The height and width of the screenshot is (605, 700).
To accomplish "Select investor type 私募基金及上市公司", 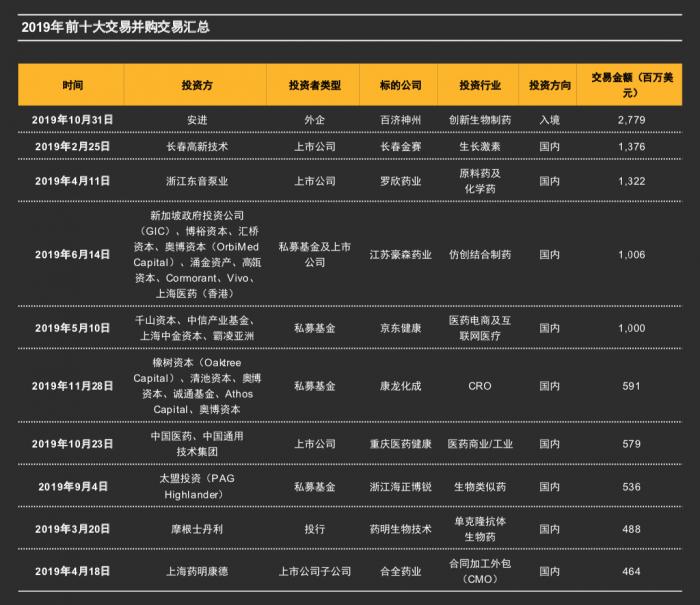I will (x=315, y=255).
